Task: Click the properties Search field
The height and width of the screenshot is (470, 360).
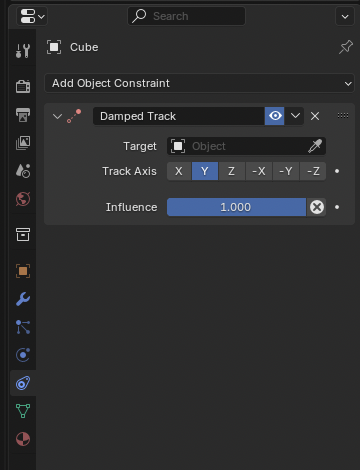Action: (186, 16)
